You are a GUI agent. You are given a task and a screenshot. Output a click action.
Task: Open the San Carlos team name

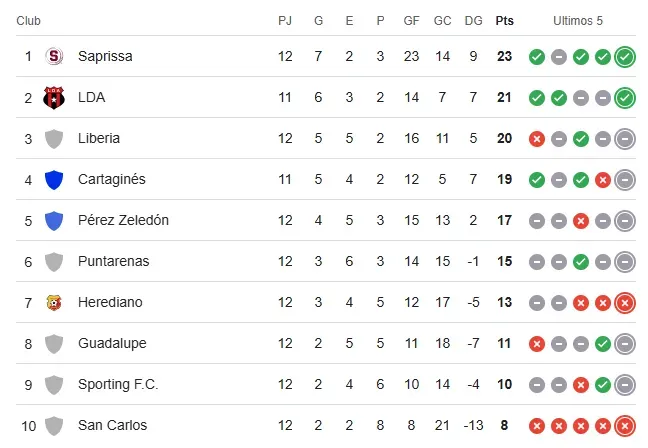coord(112,425)
